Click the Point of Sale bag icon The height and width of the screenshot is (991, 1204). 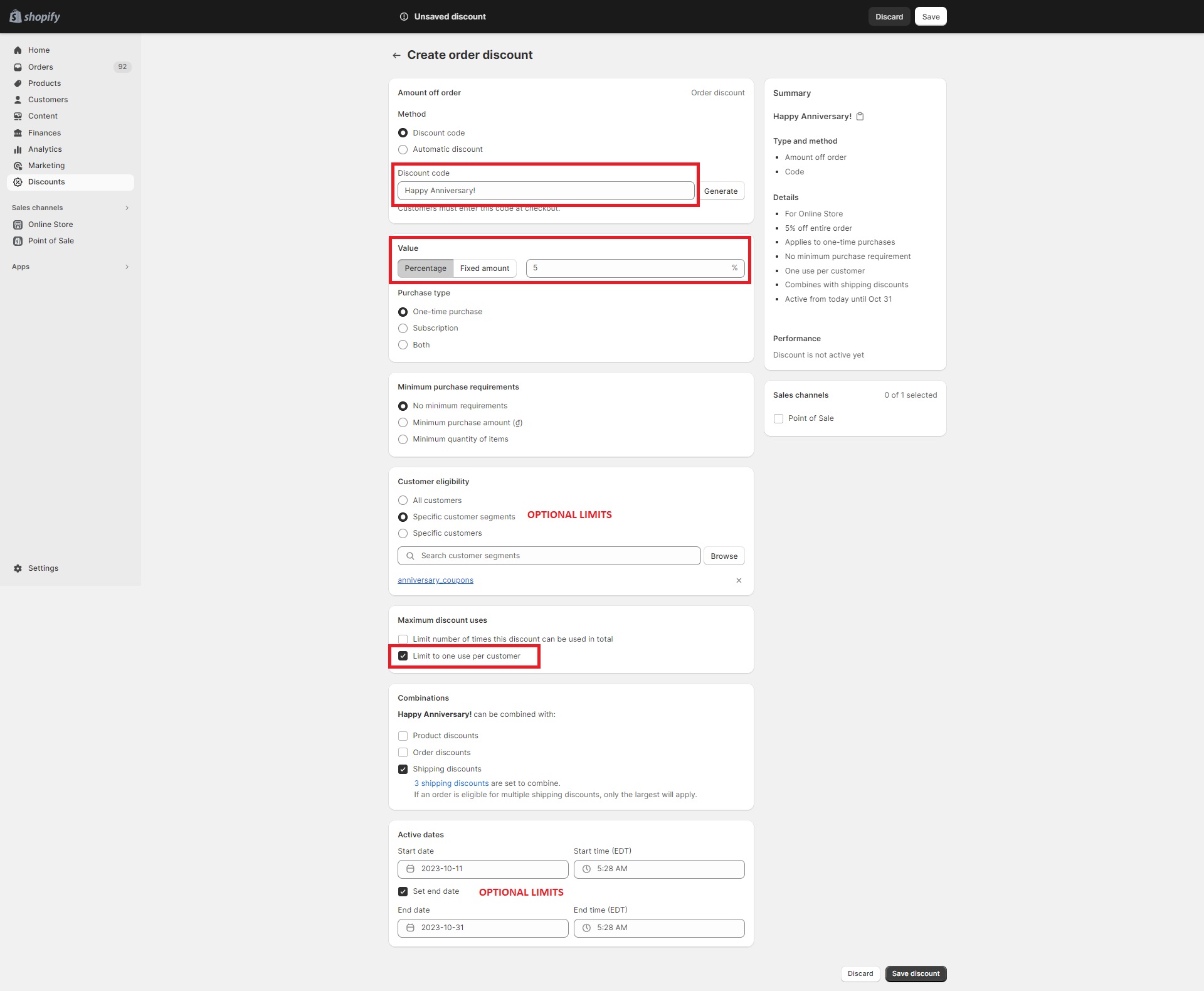tap(18, 241)
